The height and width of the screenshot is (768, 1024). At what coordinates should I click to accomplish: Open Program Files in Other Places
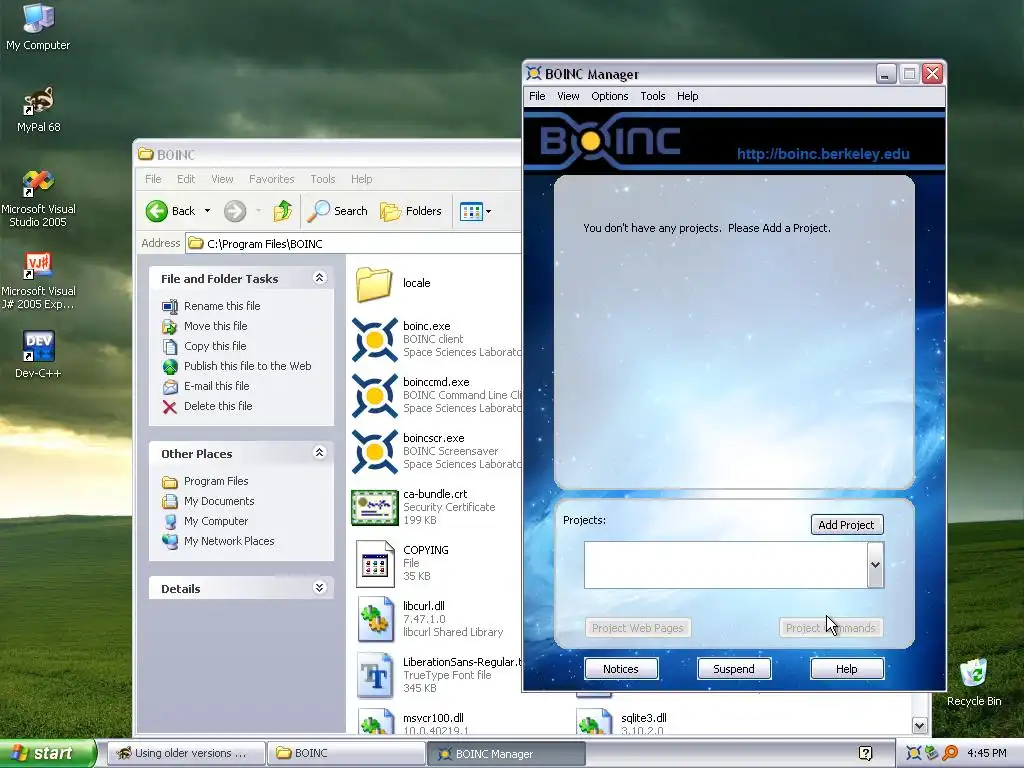point(216,481)
